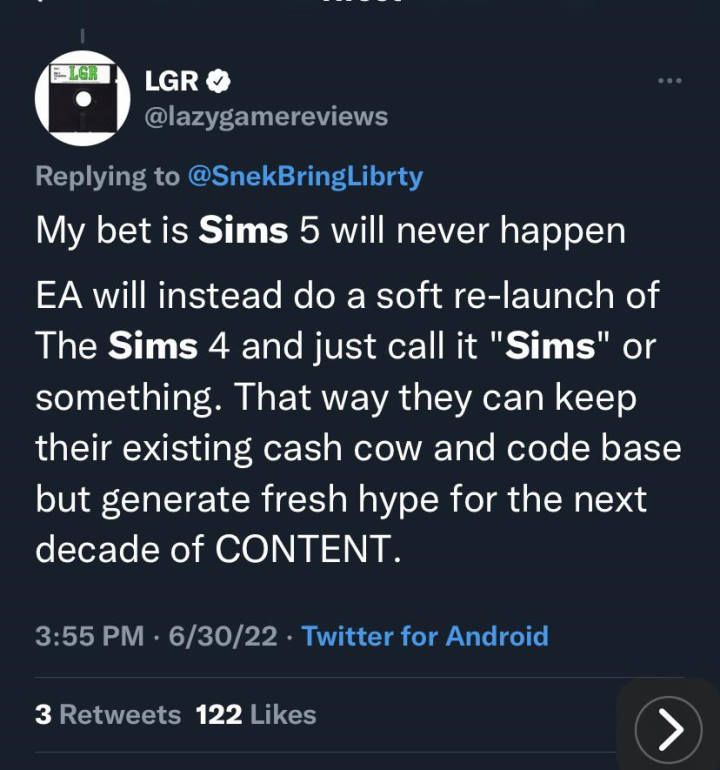The width and height of the screenshot is (720, 770).
Task: View the 3 Retweets list
Action: pyautogui.click(x=108, y=715)
